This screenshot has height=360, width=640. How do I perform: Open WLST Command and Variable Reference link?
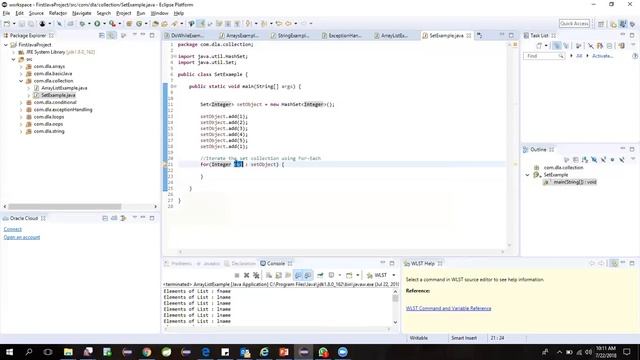click(x=449, y=309)
